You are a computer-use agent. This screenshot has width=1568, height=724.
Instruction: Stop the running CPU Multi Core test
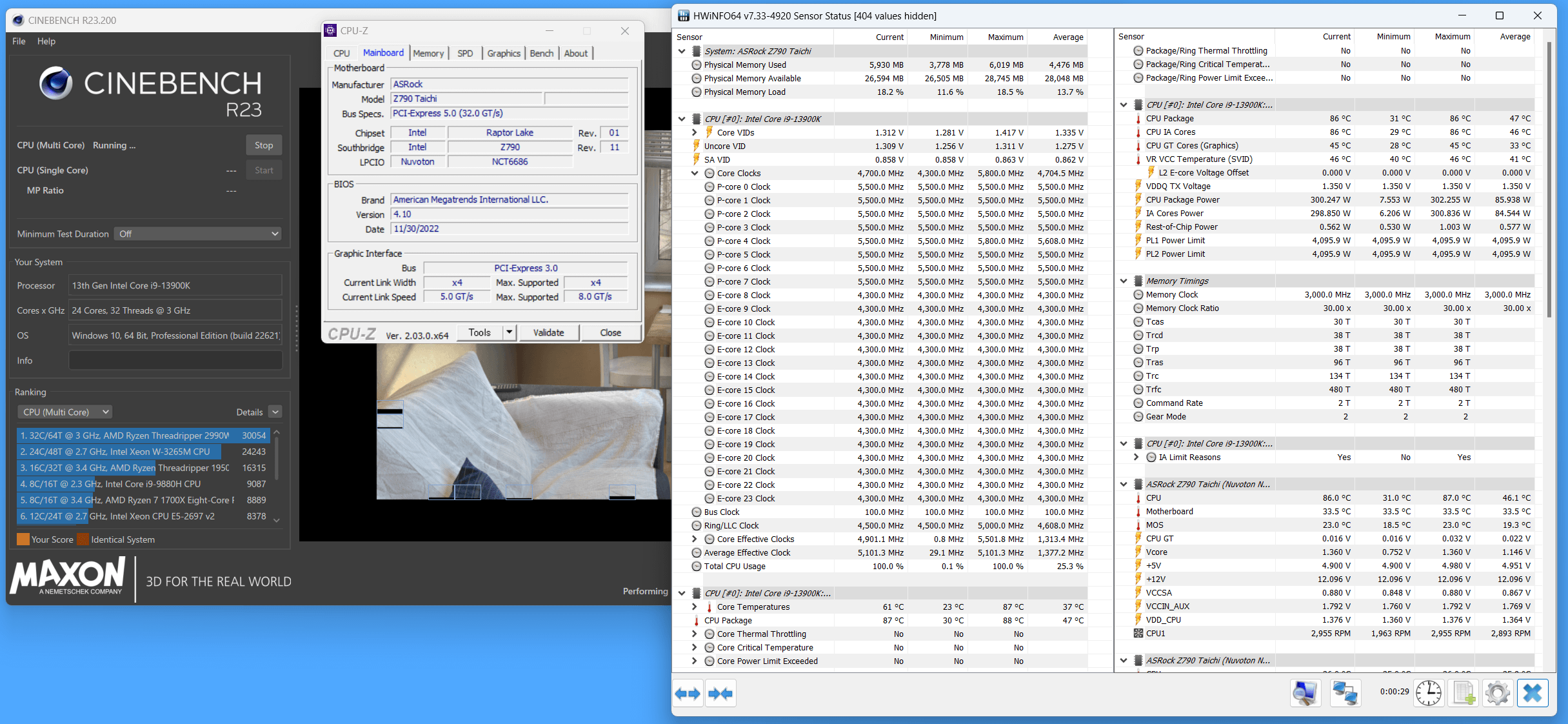click(x=264, y=145)
